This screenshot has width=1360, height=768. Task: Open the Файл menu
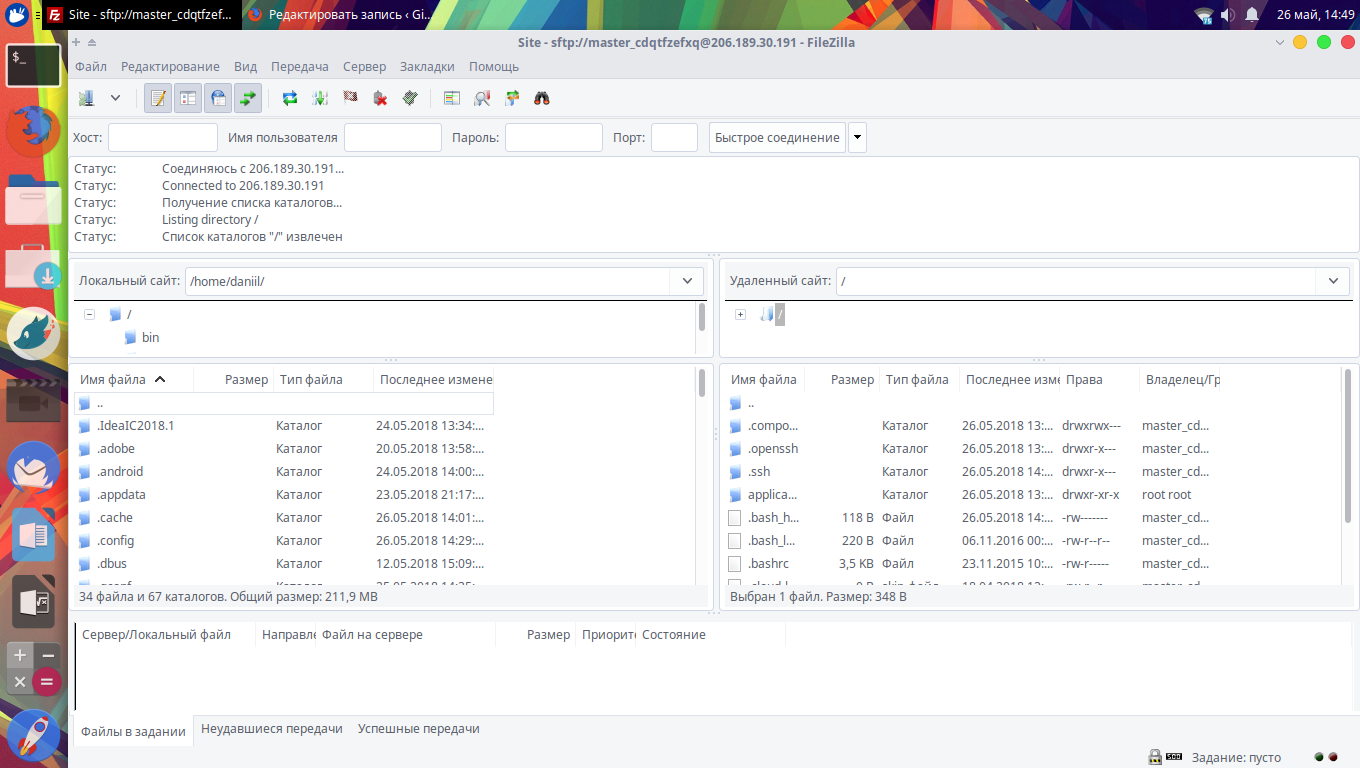pyautogui.click(x=91, y=67)
